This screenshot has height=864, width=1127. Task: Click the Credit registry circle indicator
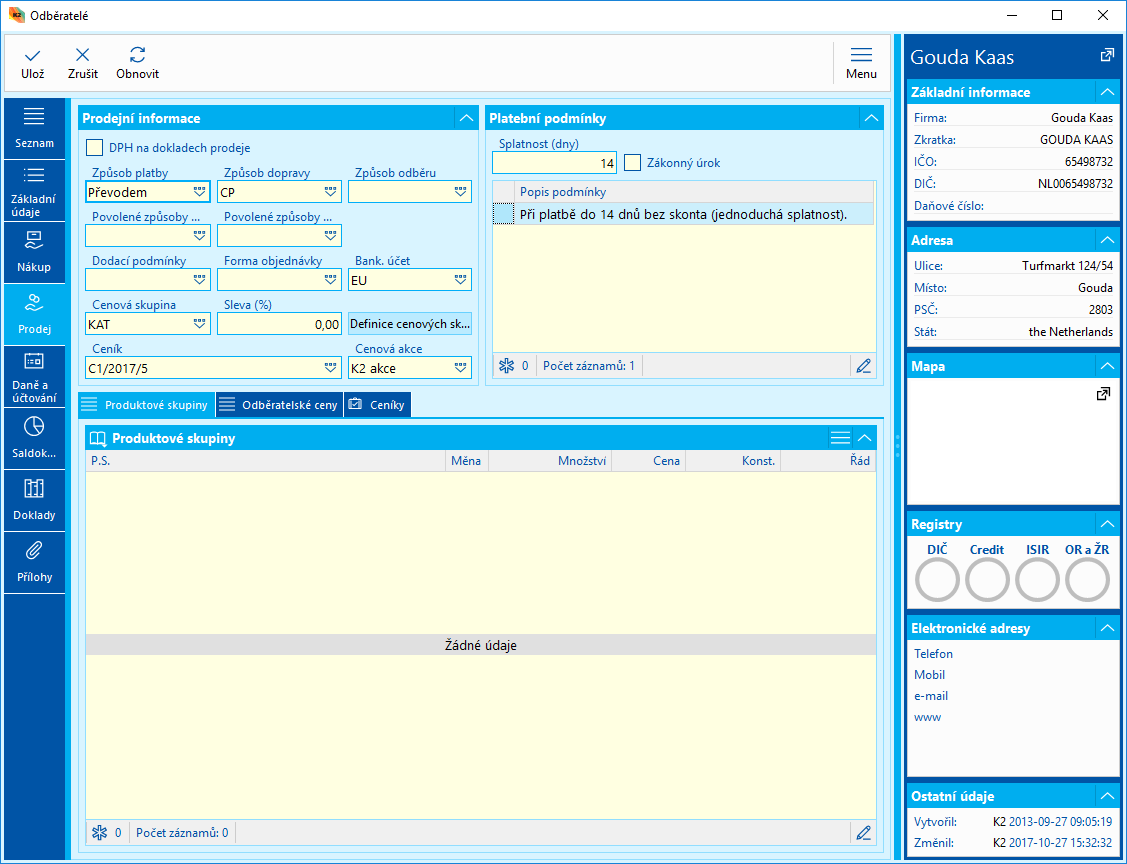(x=987, y=579)
